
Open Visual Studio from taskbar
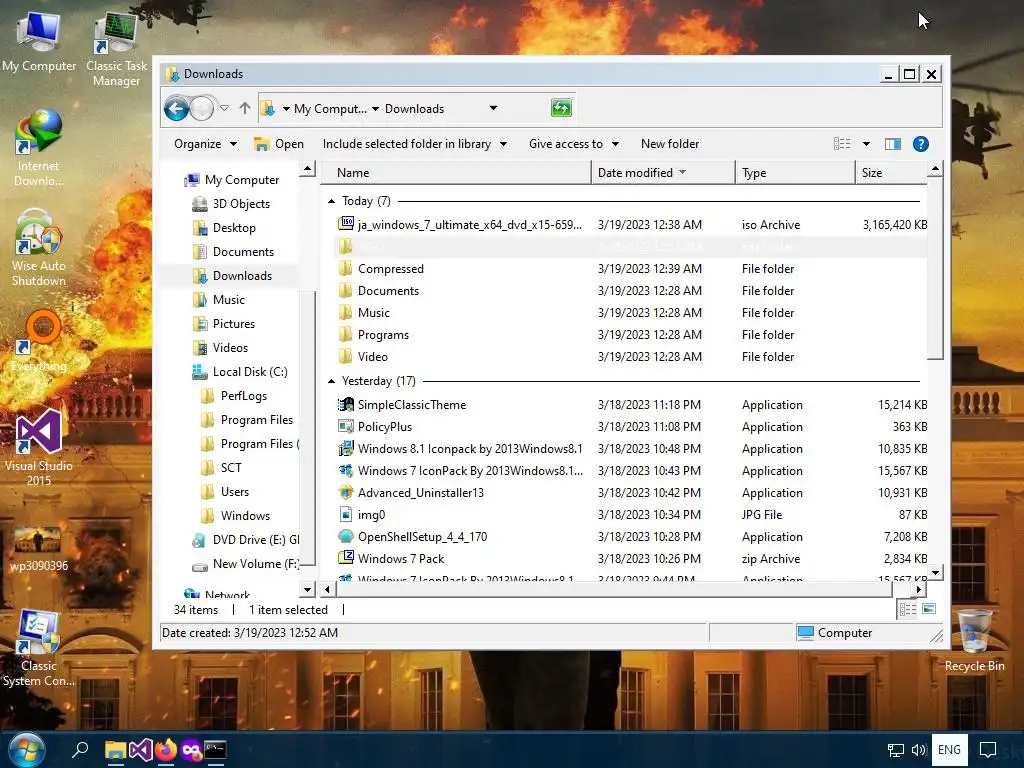tap(140, 750)
